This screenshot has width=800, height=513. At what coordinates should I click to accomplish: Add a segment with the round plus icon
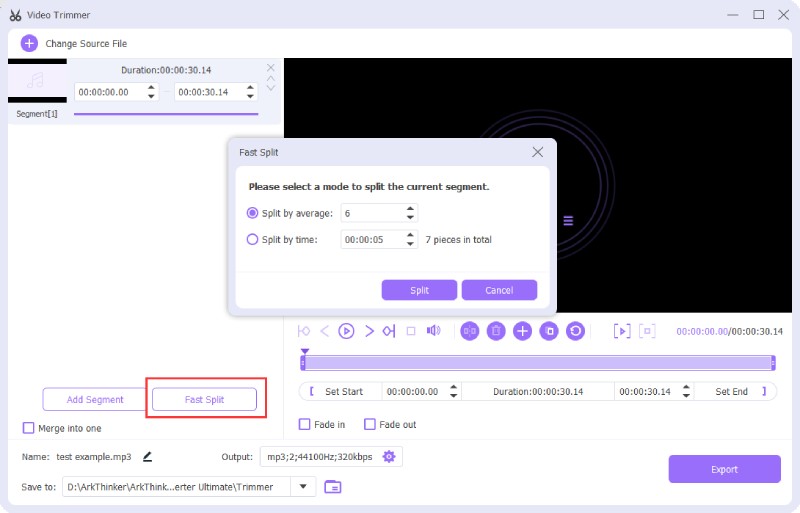(522, 331)
